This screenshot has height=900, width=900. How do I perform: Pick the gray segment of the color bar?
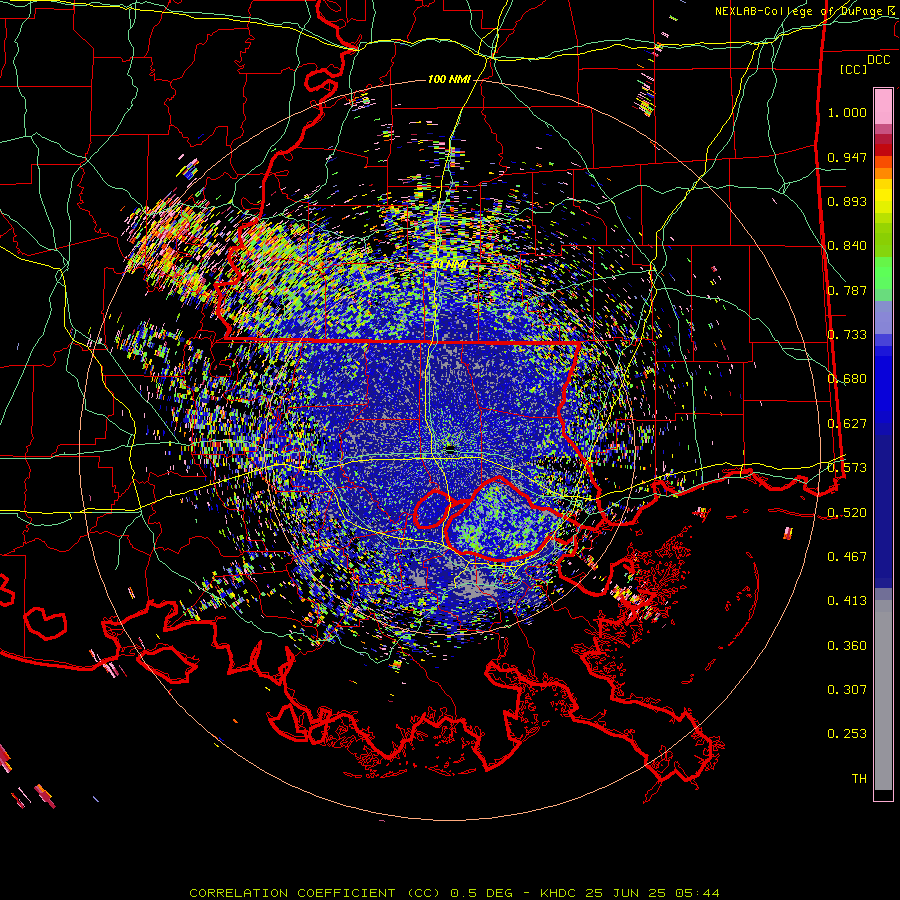tap(883, 695)
